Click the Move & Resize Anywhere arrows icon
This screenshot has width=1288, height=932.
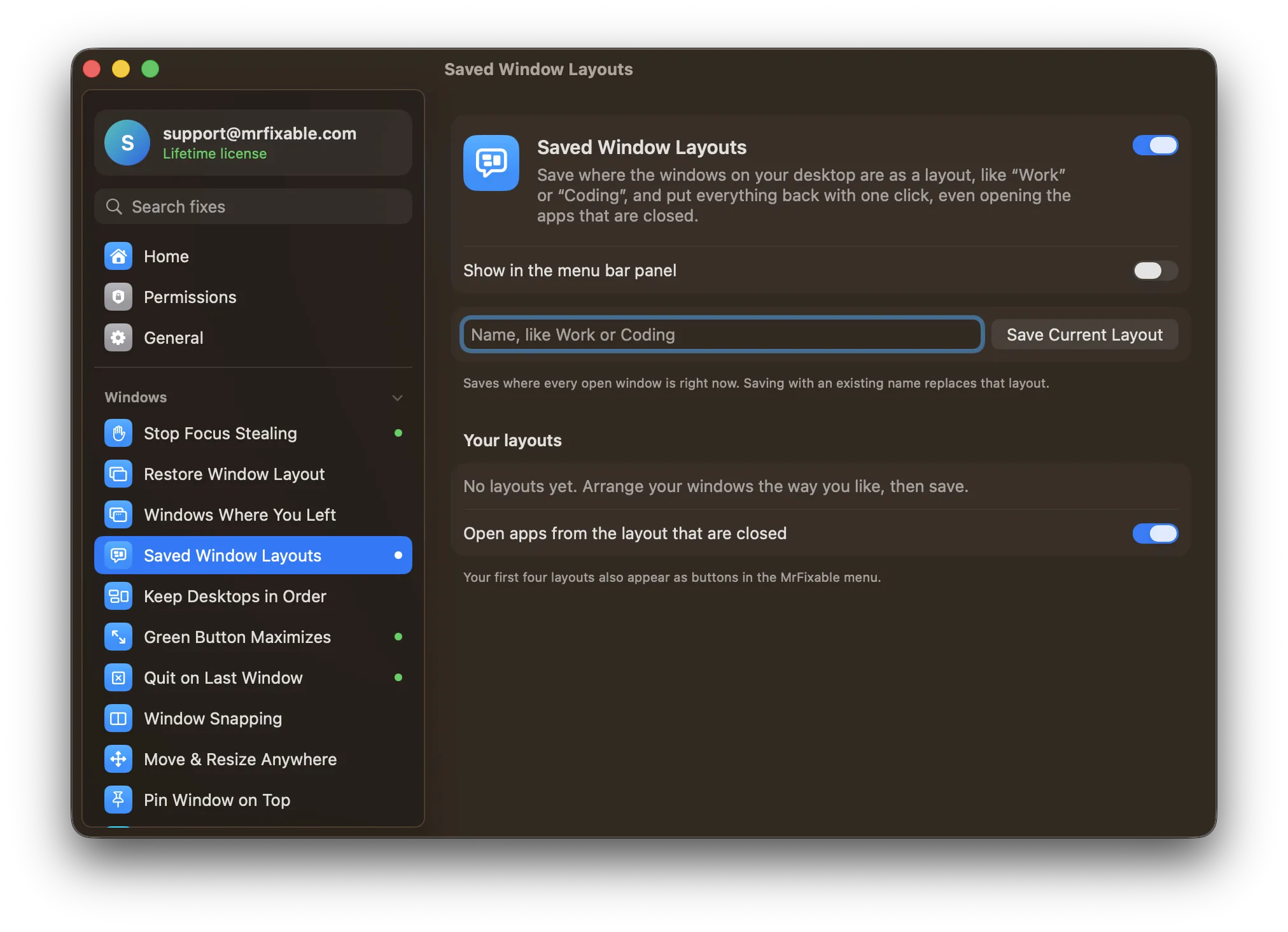tap(118, 759)
